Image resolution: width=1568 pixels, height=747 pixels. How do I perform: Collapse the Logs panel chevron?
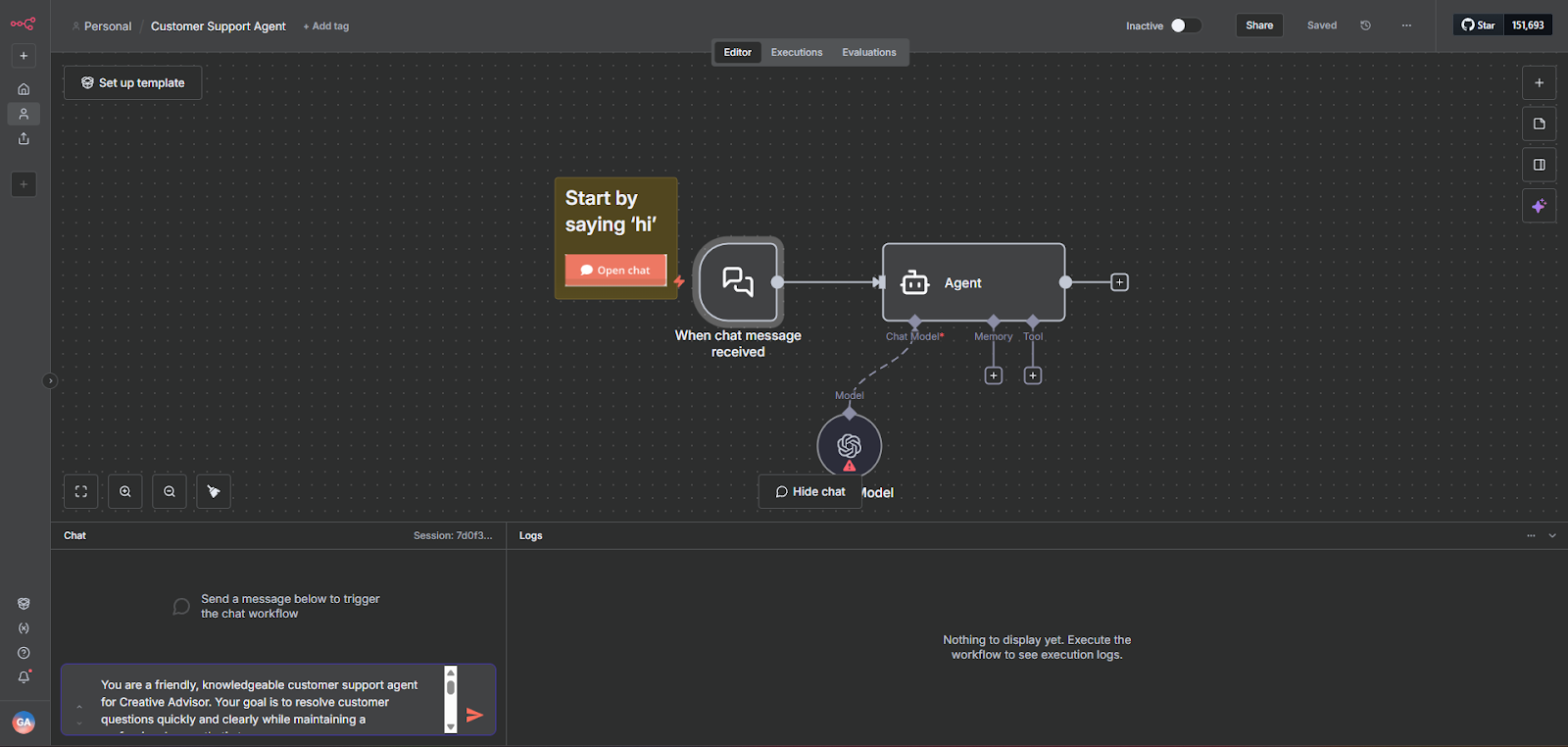pos(1552,535)
